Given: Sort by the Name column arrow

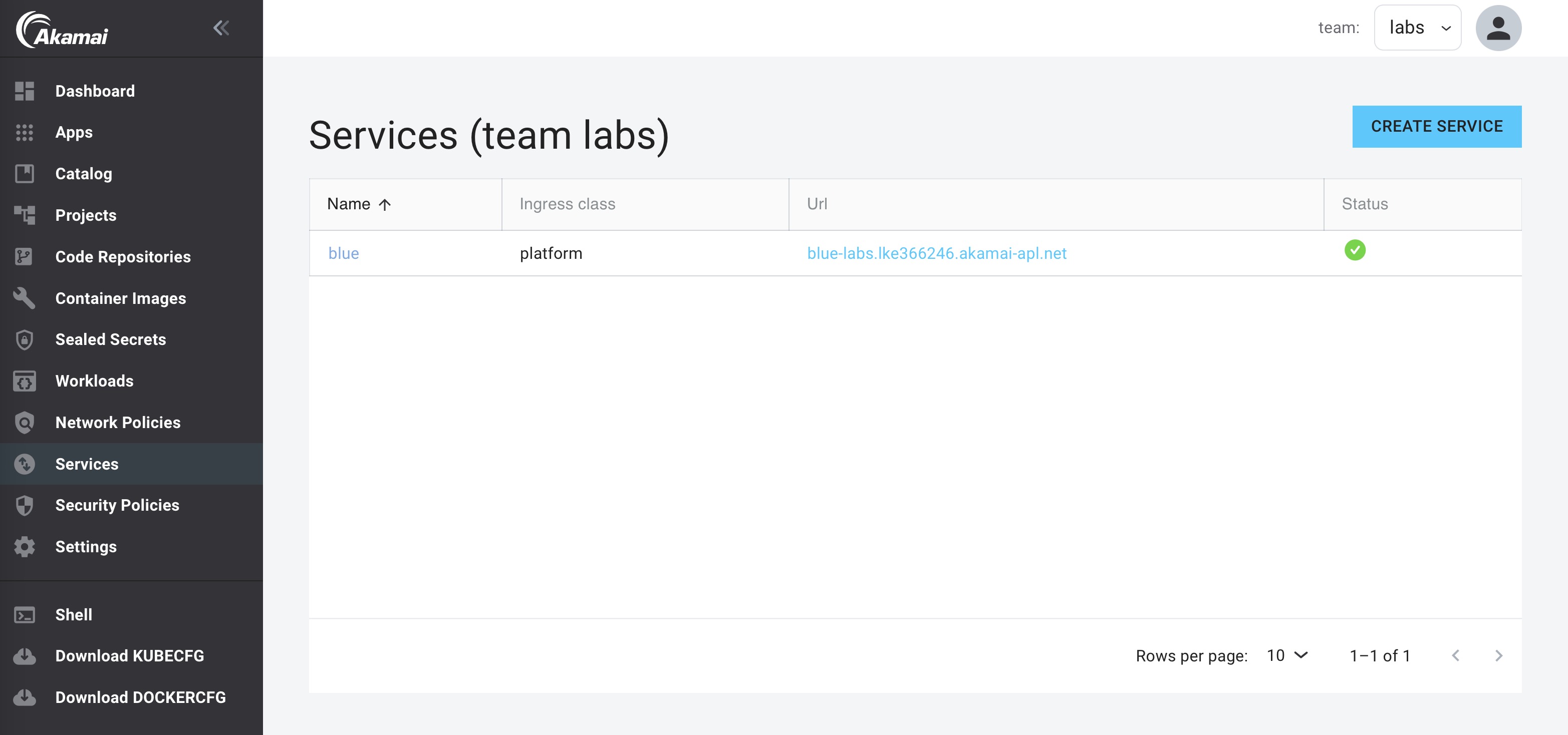Looking at the screenshot, I should pyautogui.click(x=385, y=204).
